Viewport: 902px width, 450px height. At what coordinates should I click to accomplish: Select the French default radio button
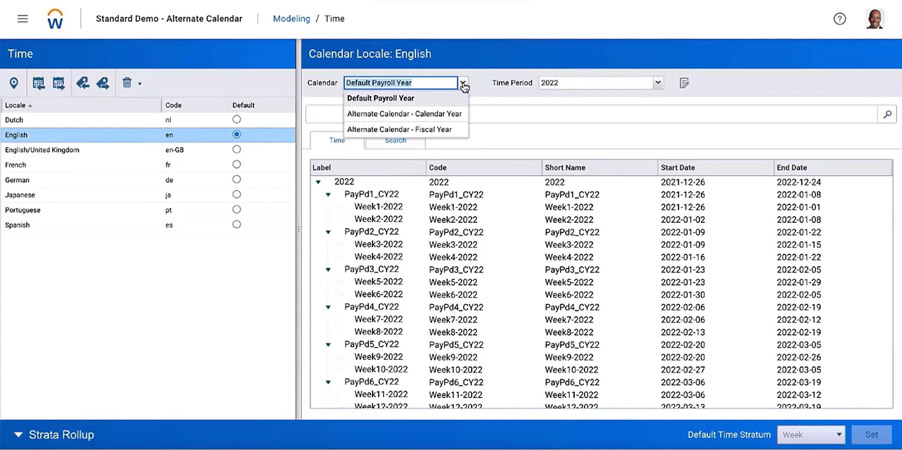click(x=237, y=165)
